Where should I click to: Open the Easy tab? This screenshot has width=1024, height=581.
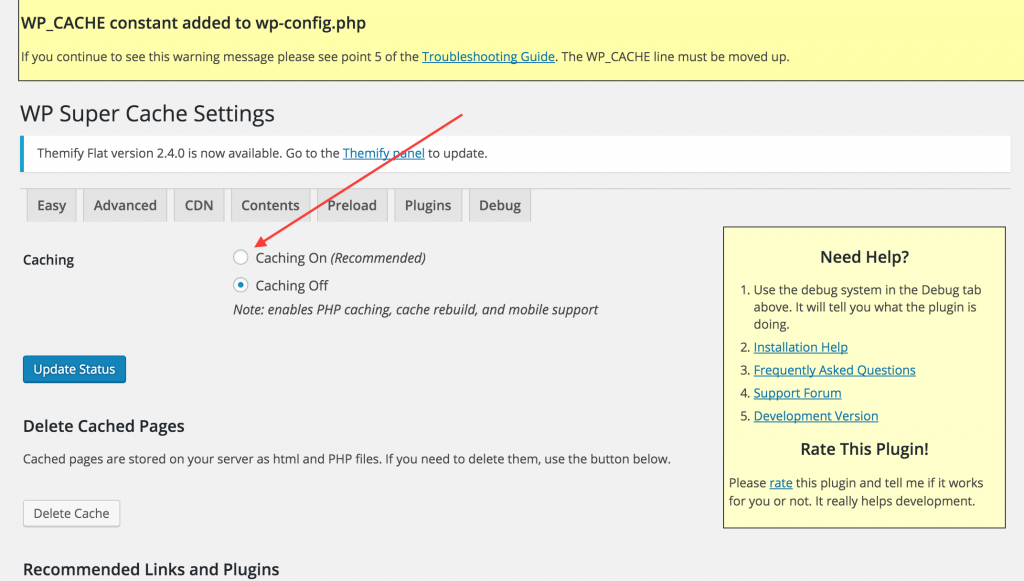tap(52, 206)
